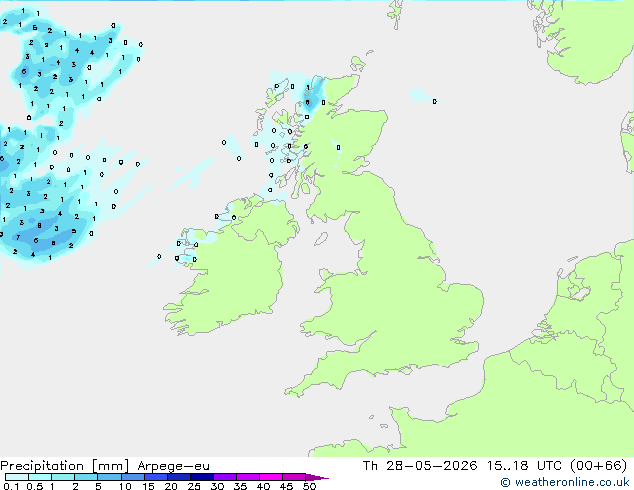Select the 35–40 mm legend color box

pos(248,477)
